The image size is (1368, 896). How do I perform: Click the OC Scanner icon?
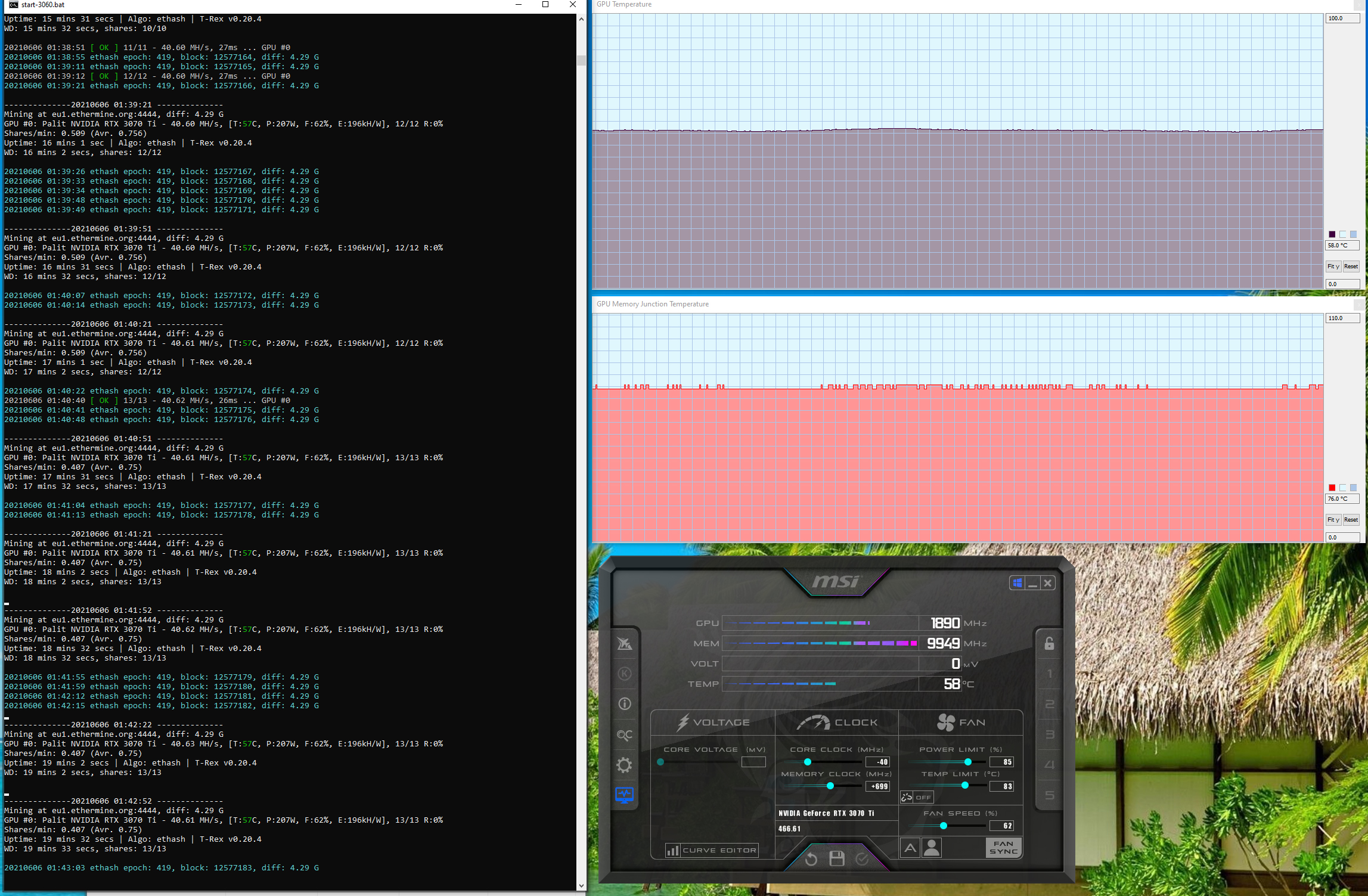point(624,734)
